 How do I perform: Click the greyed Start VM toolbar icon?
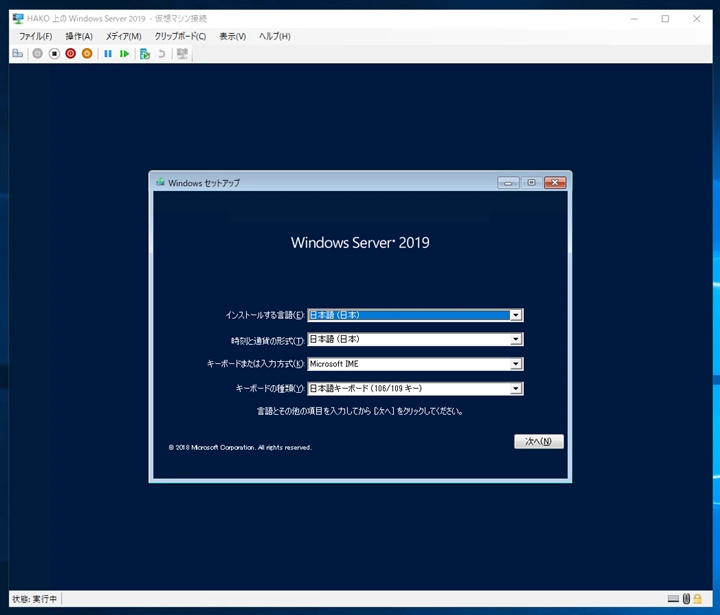[x=38, y=54]
